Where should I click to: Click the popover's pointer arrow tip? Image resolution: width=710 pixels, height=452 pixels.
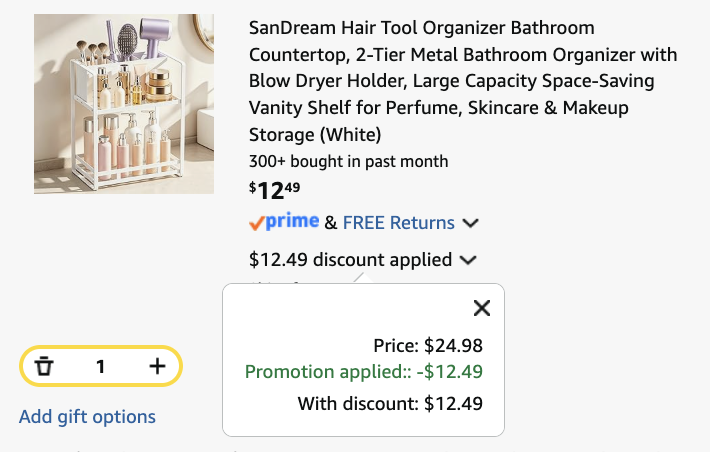[x=364, y=275]
